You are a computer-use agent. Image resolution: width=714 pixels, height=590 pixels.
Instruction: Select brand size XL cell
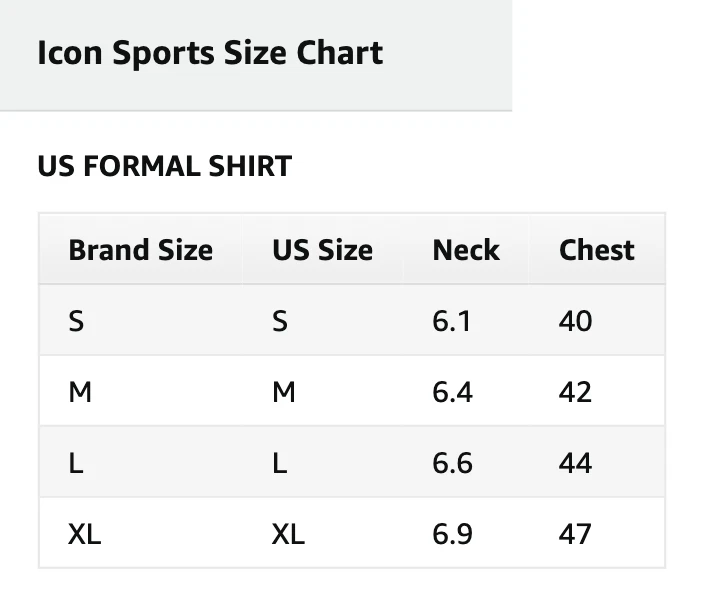(x=141, y=533)
